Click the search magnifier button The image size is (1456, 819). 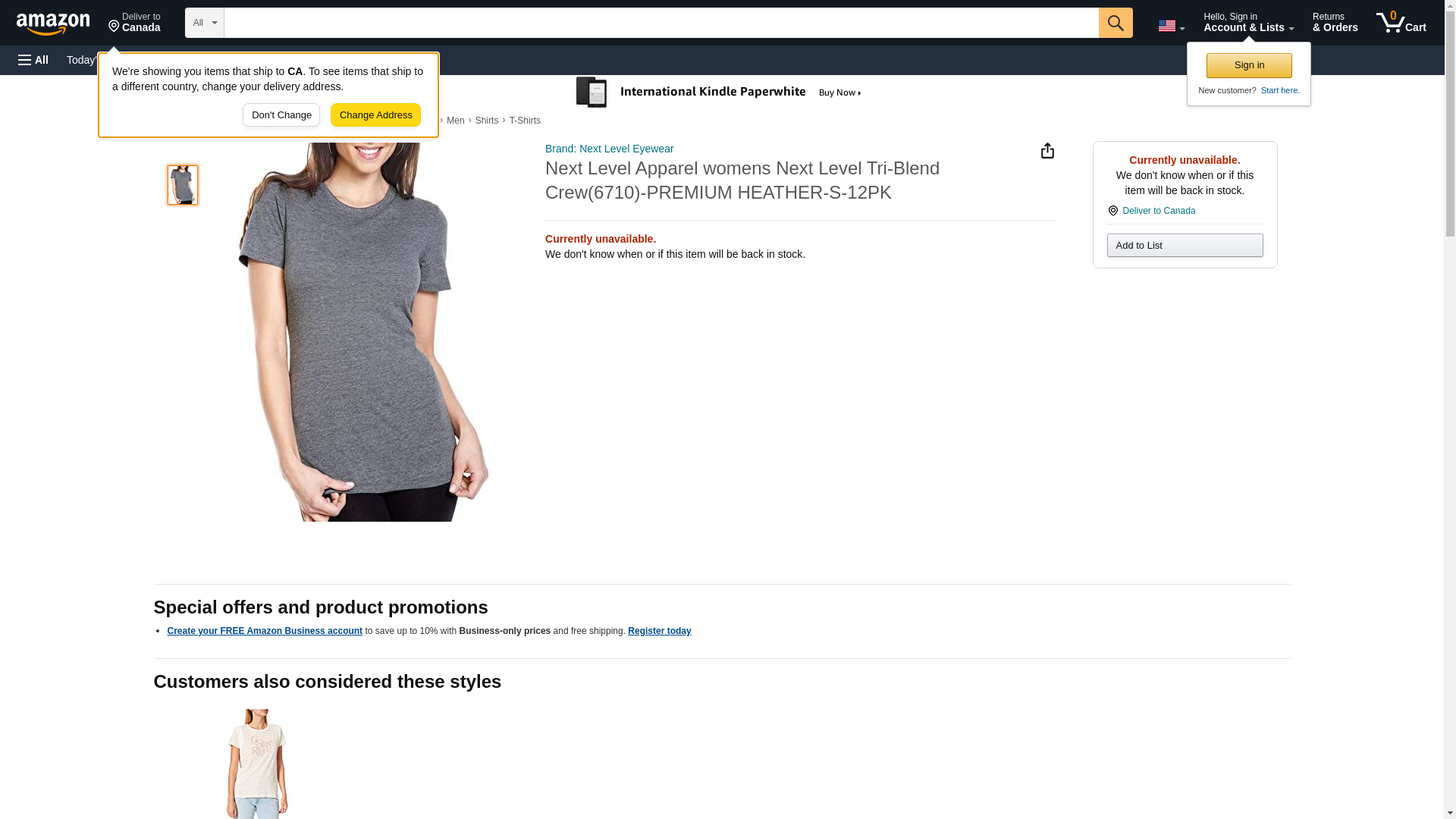click(x=1115, y=23)
